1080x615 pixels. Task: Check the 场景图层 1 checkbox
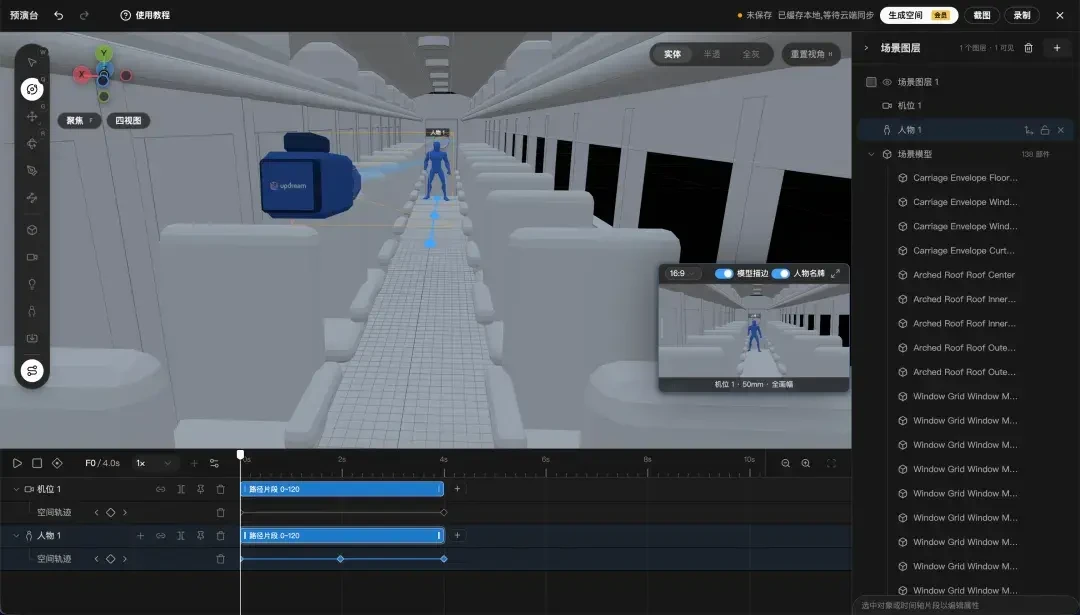[871, 82]
